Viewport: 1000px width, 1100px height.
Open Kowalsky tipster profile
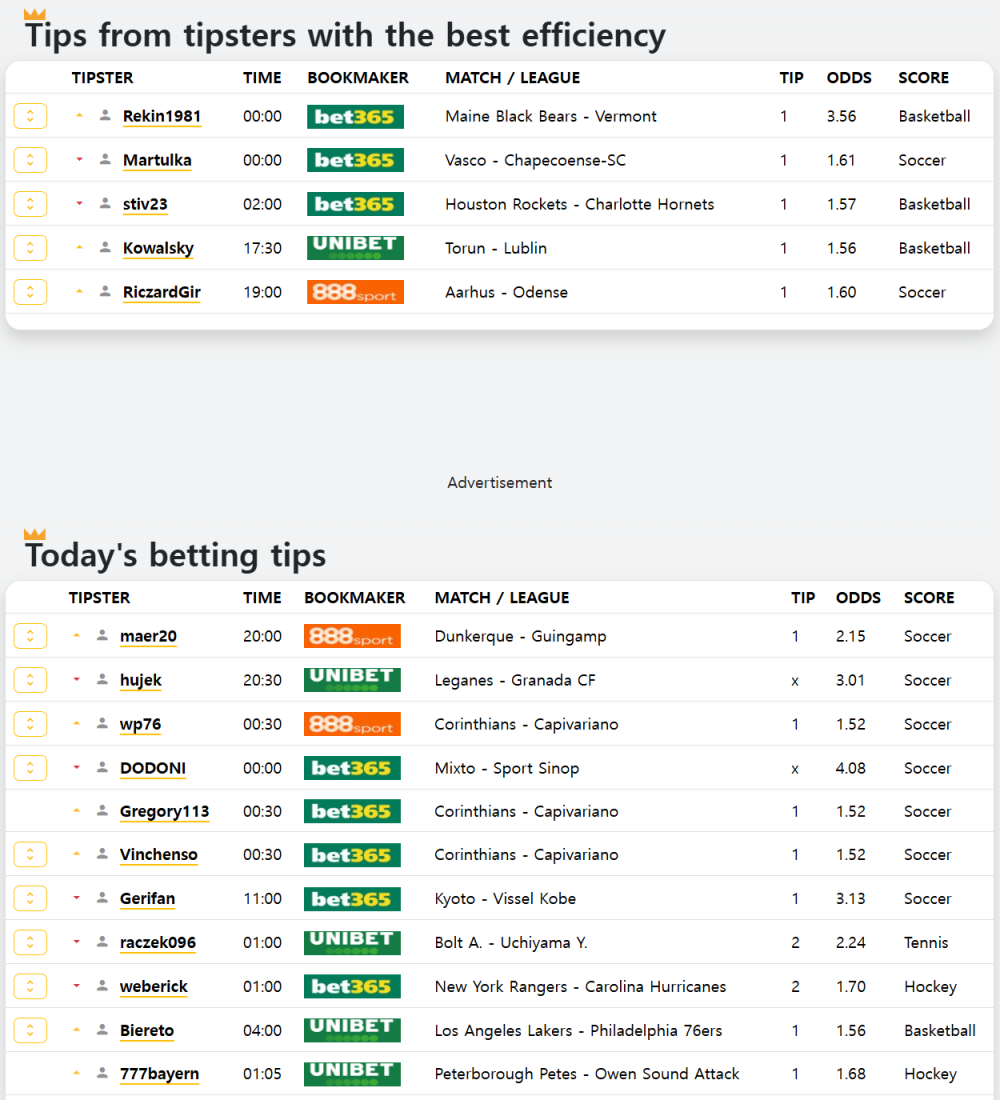tap(158, 248)
